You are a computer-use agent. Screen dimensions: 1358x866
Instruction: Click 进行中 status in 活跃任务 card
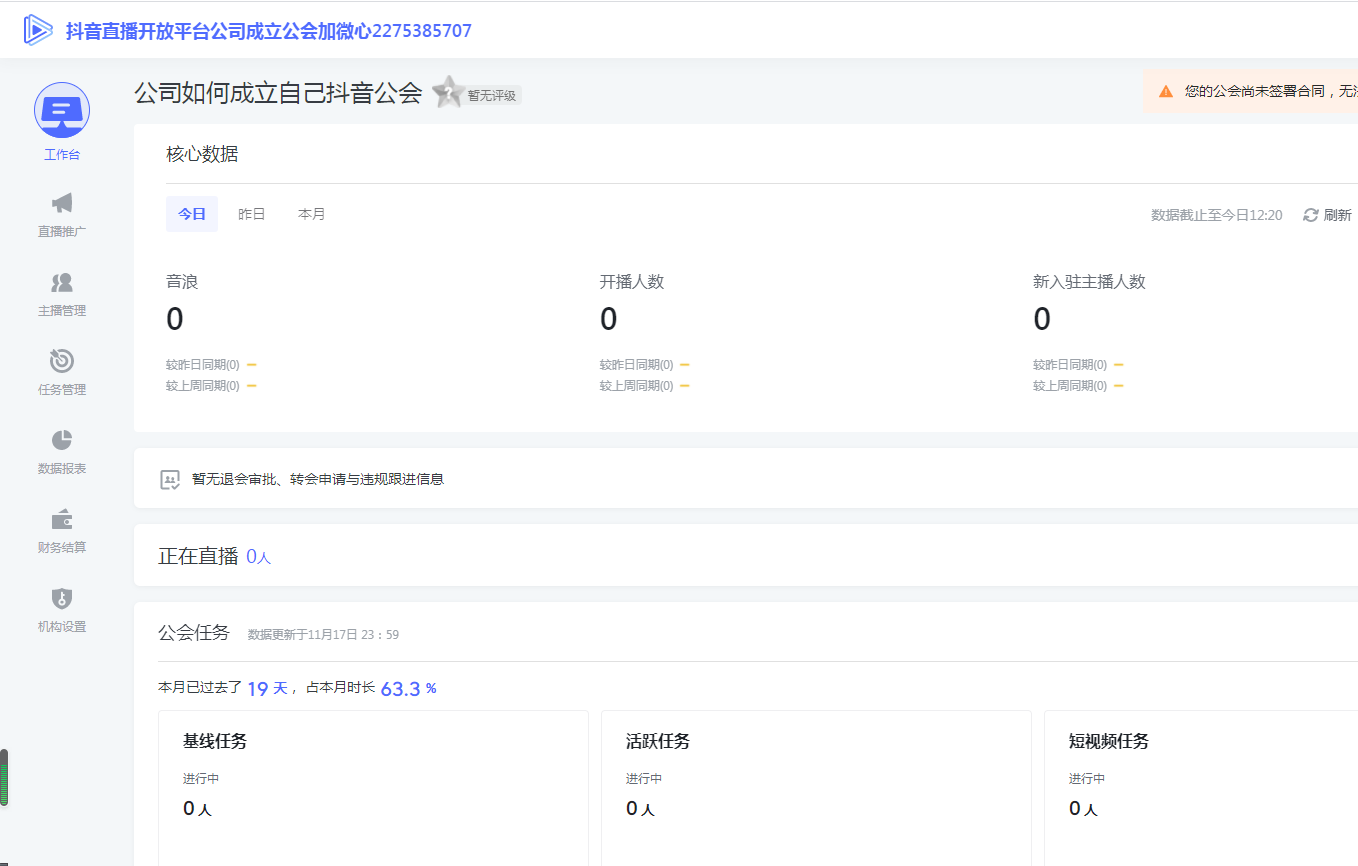644,779
